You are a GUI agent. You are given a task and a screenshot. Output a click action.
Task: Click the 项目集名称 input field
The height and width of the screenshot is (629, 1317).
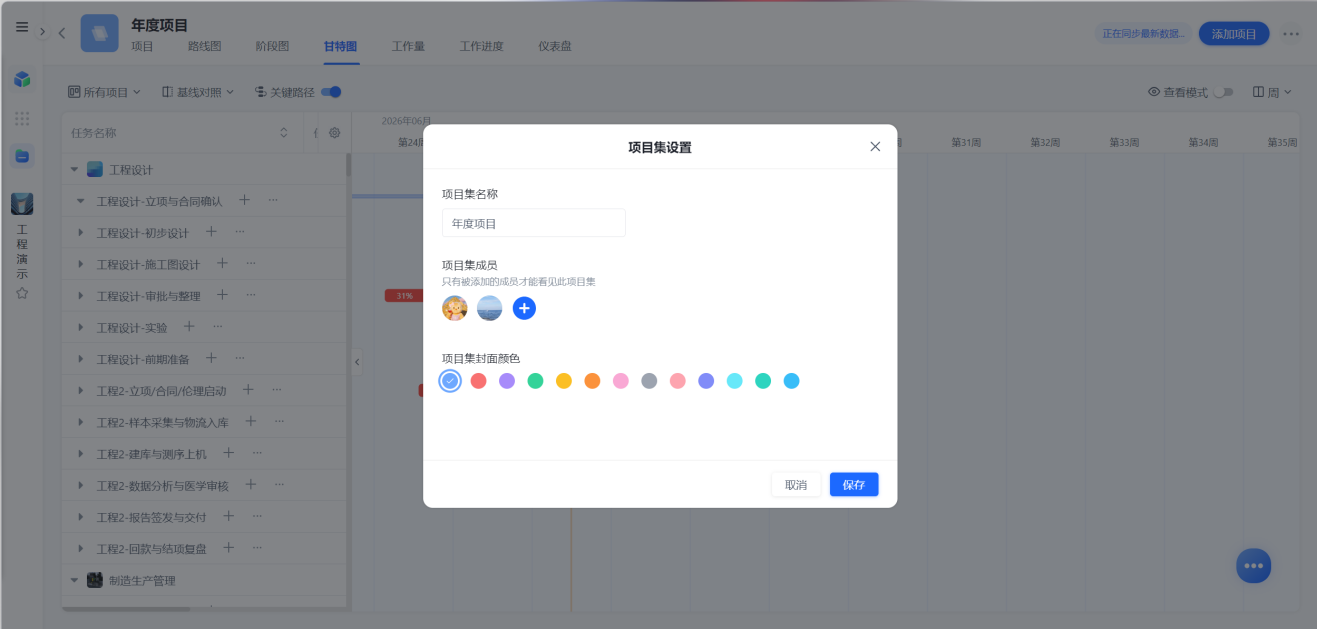pos(534,223)
